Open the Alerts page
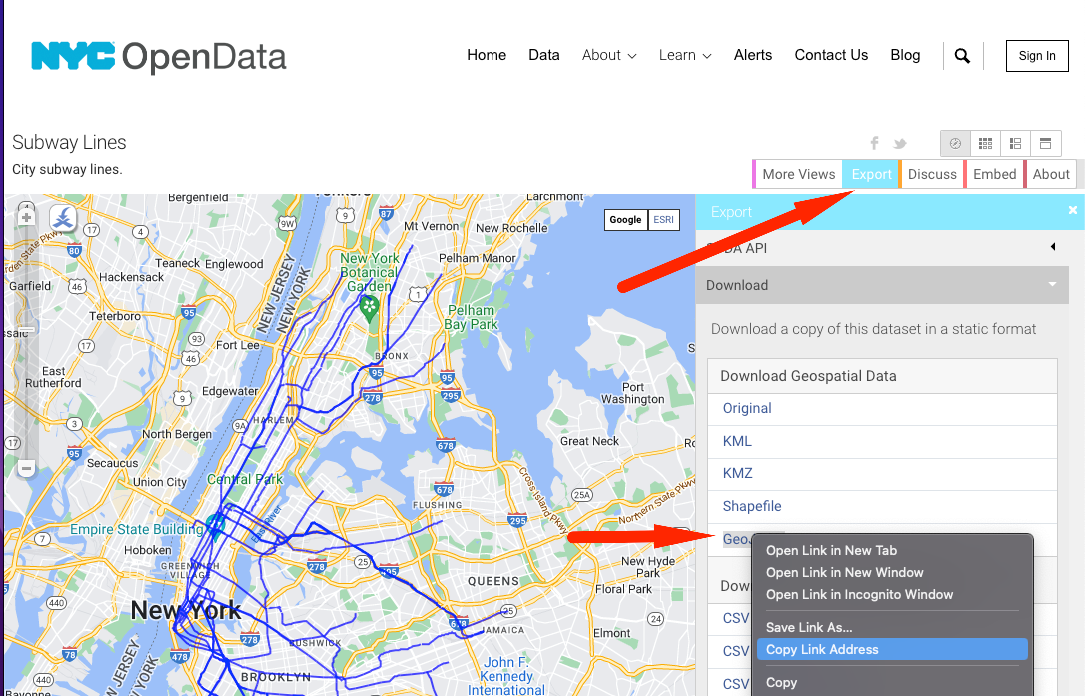This screenshot has width=1085, height=696. tap(753, 55)
